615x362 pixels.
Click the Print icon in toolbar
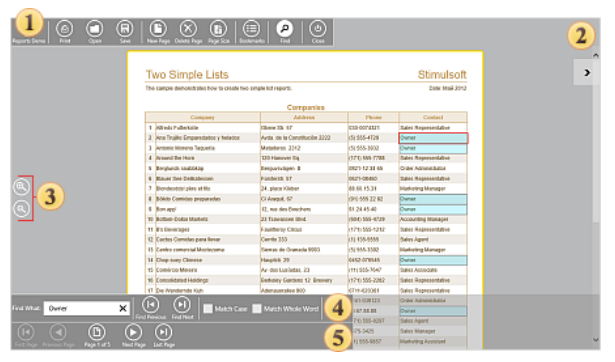[64, 29]
